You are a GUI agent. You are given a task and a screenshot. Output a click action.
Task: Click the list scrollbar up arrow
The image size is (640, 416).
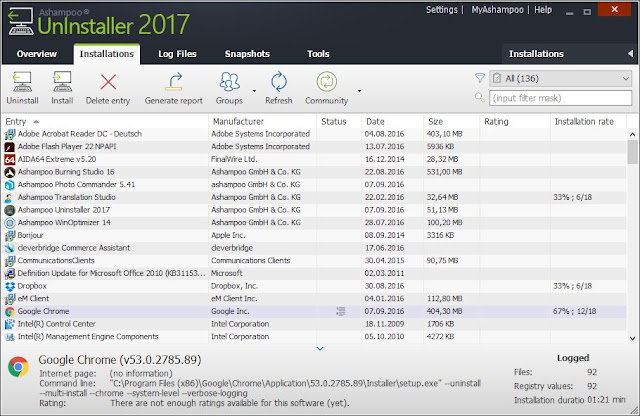pos(632,134)
